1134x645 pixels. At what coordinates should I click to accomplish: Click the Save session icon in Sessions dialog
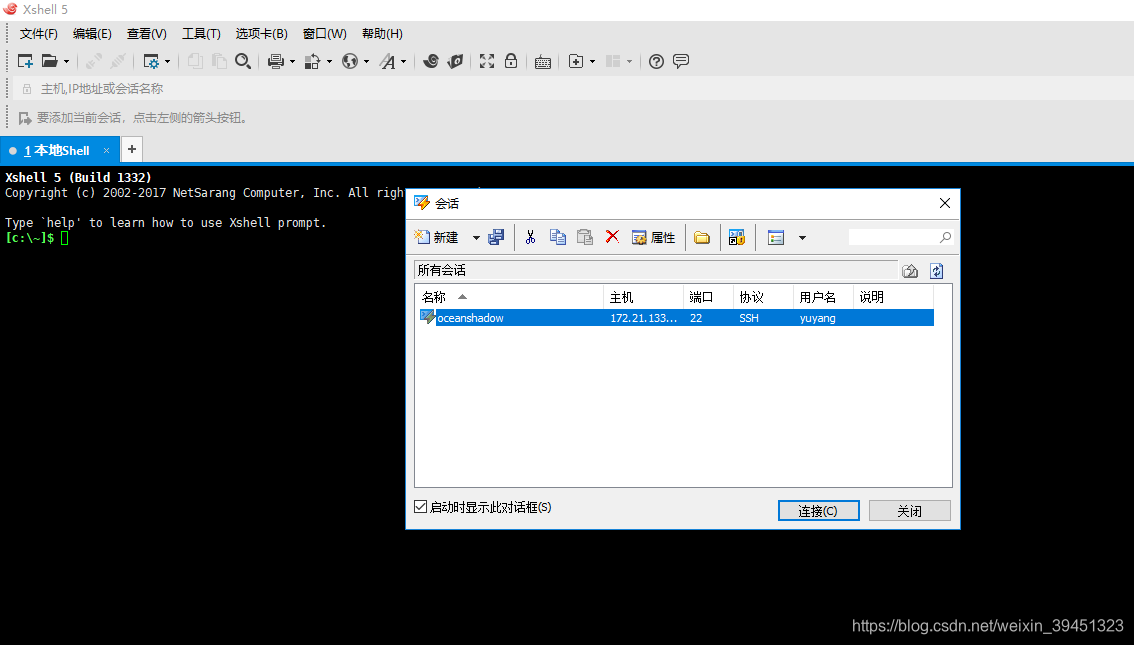(496, 237)
